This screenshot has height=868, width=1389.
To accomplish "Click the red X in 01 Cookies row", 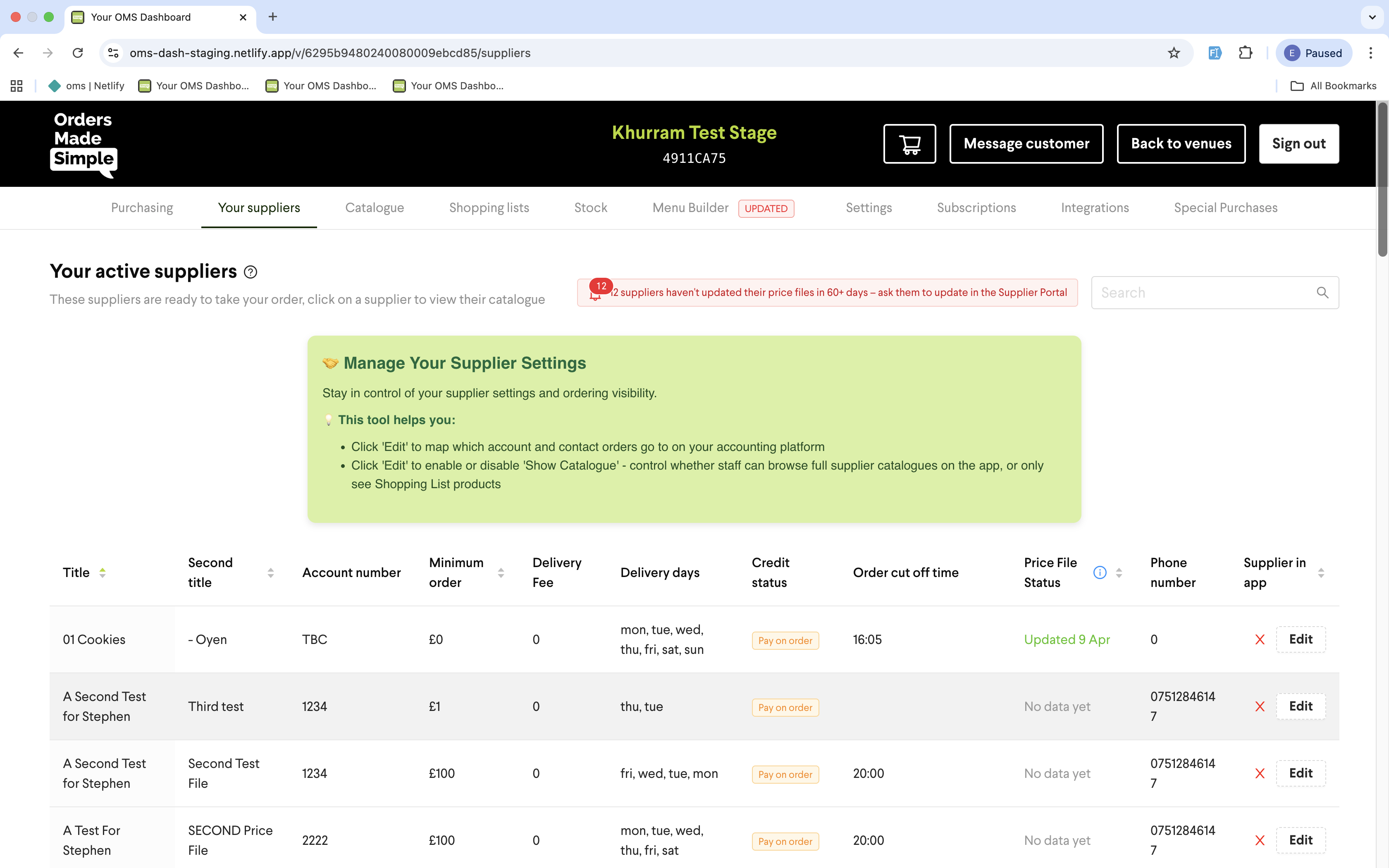I will (1260, 639).
